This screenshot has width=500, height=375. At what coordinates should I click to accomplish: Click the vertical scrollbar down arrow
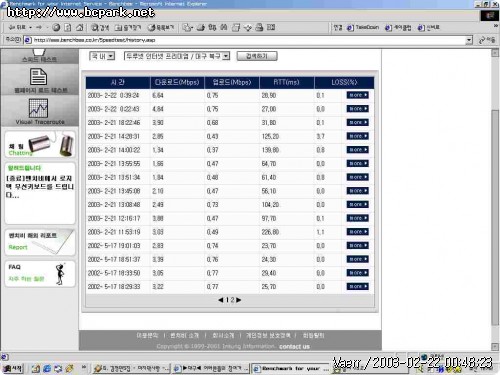pyautogui.click(x=495, y=347)
